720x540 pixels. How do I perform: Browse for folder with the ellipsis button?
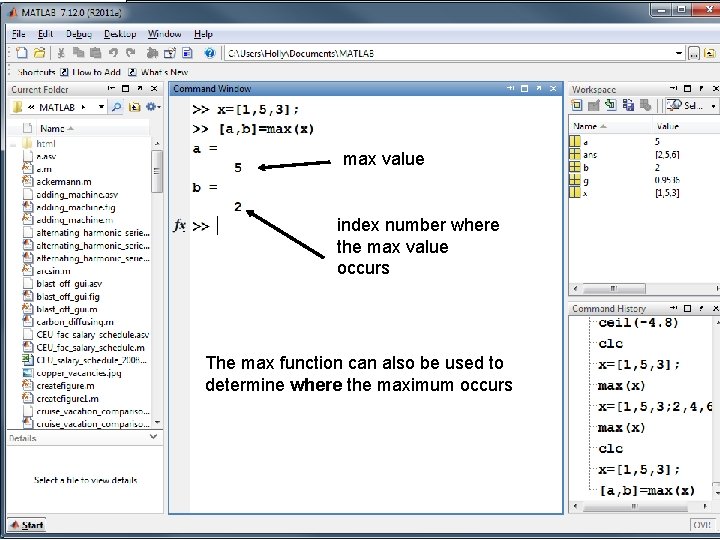point(694,54)
